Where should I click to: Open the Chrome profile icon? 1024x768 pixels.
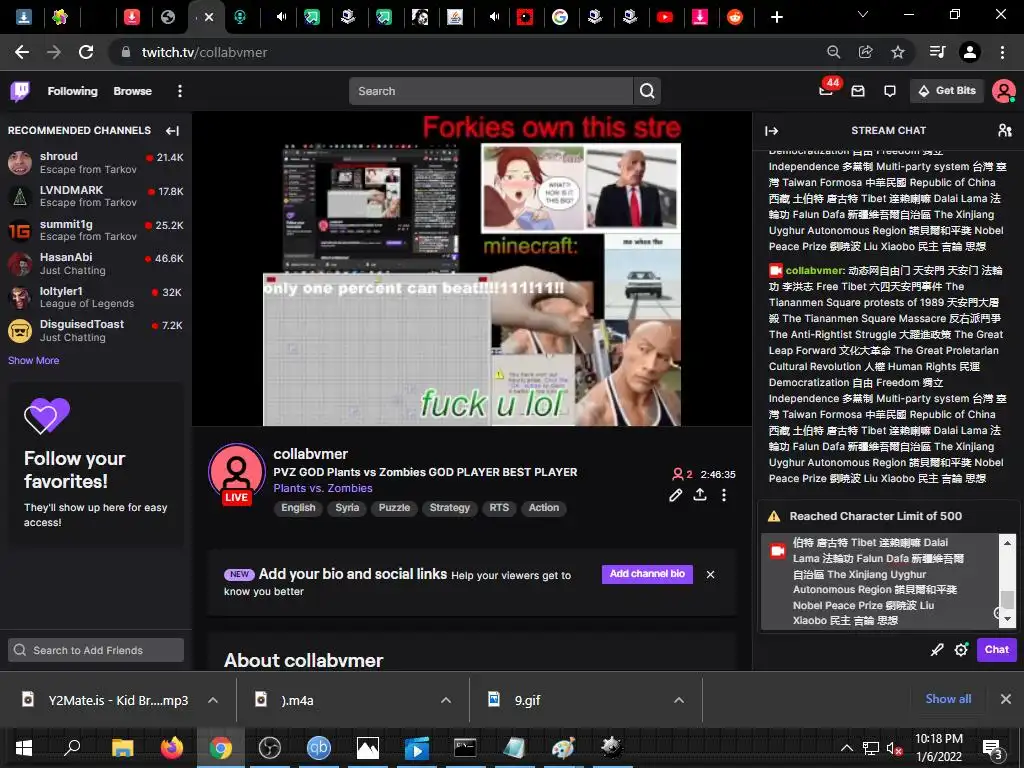970,52
